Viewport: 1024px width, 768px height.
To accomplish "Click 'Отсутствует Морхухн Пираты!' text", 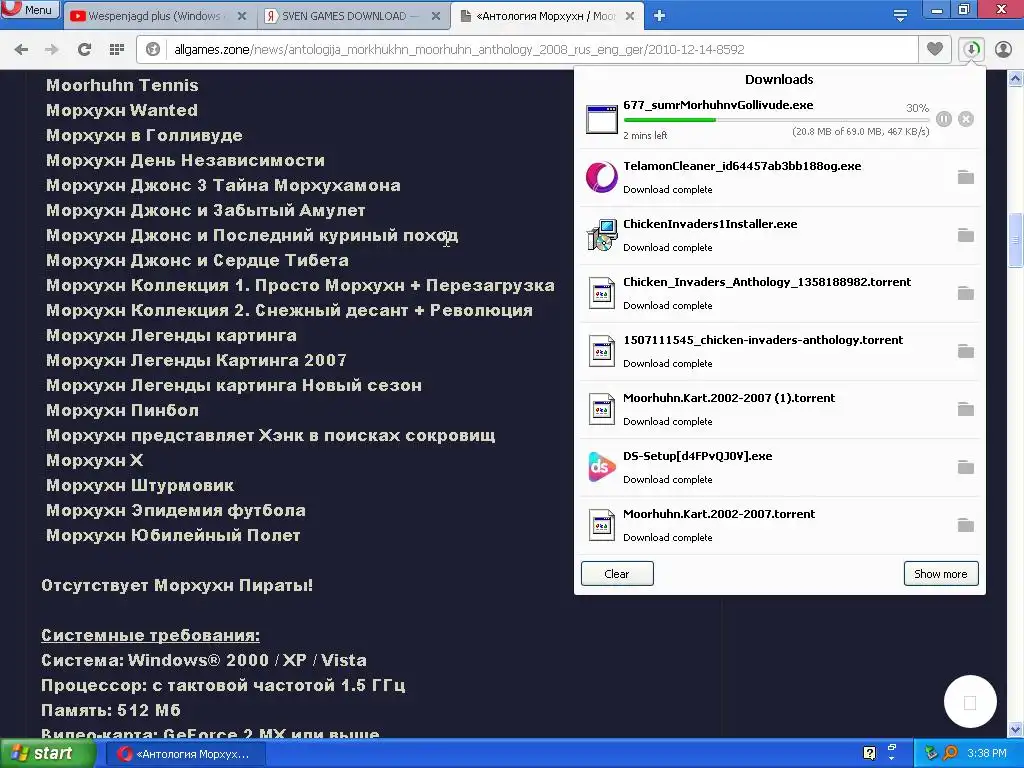I will point(177,585).
